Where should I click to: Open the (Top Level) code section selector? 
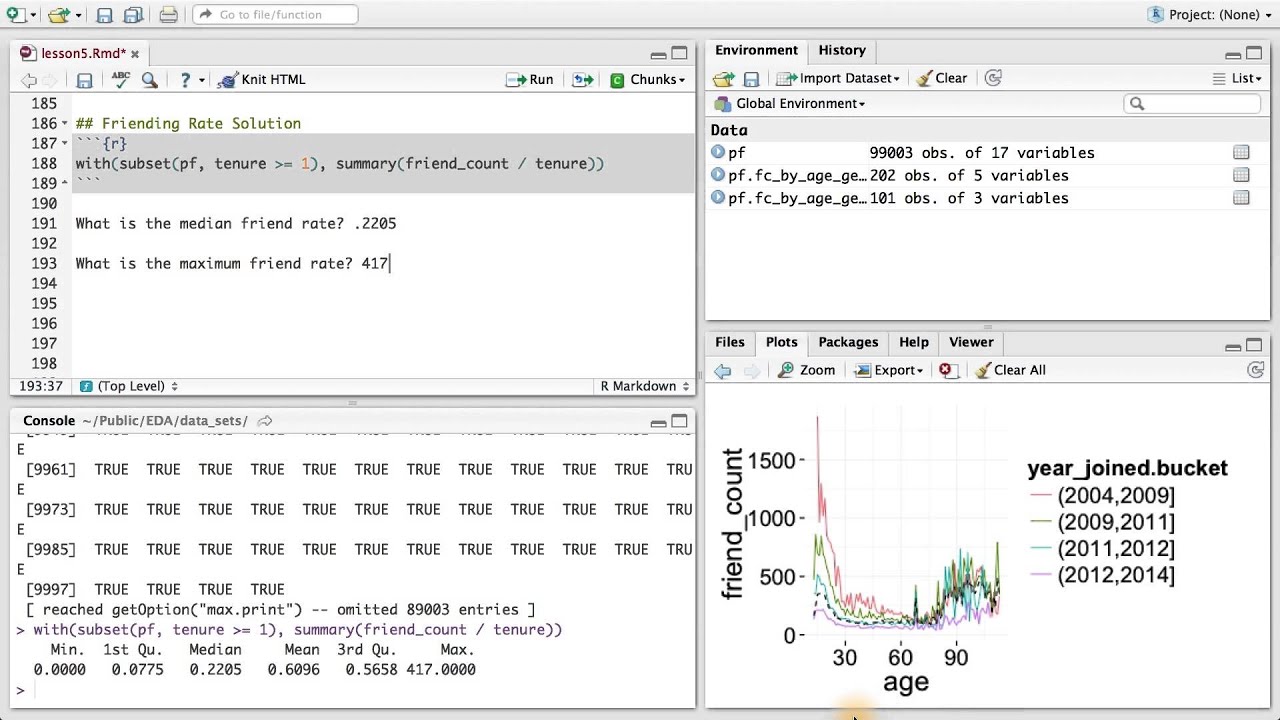128,386
